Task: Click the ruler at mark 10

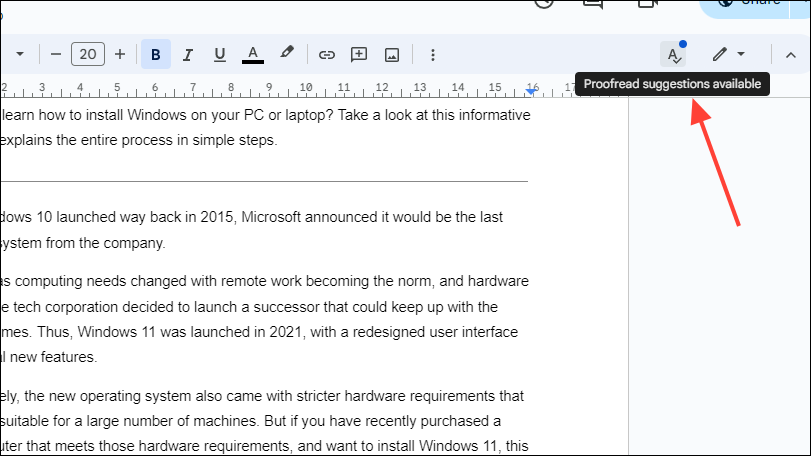Action: [x=306, y=88]
